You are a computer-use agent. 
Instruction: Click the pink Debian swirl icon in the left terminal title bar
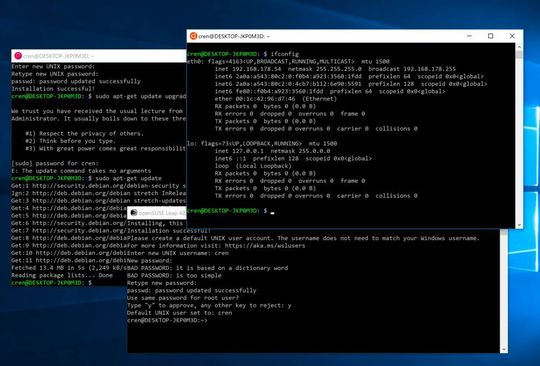click(18, 56)
